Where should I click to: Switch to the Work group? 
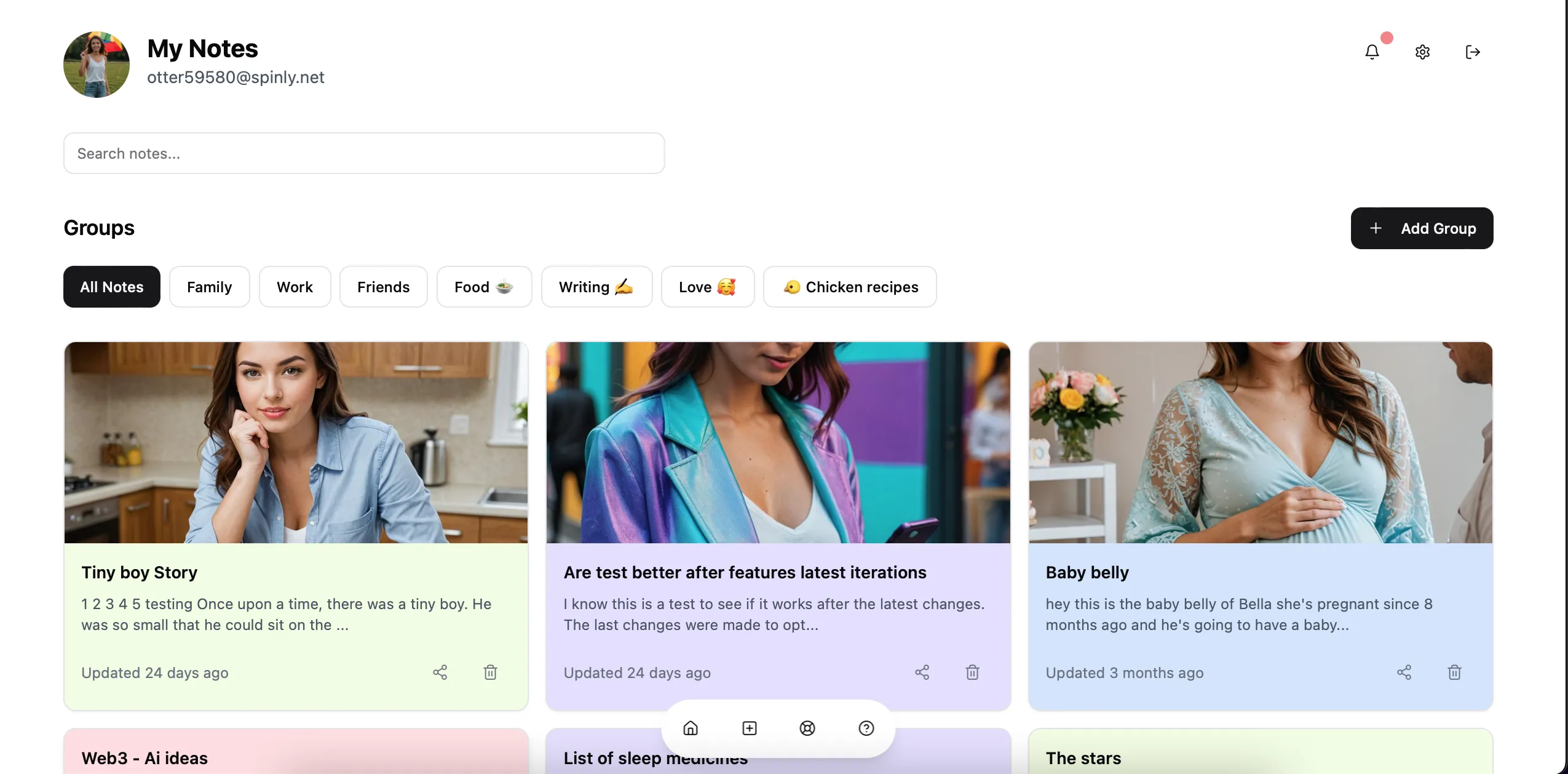click(x=295, y=287)
